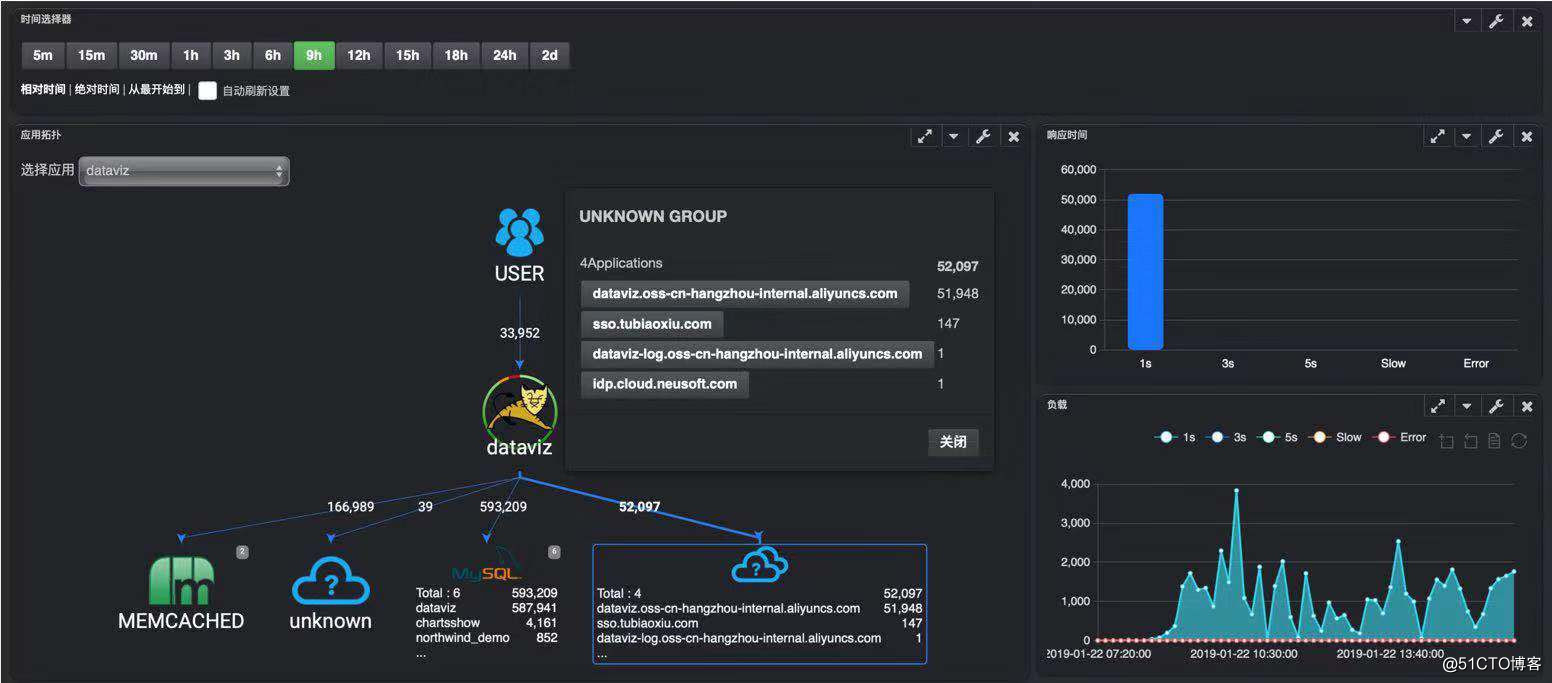
Task: Select the 18h time range
Action: tap(456, 56)
